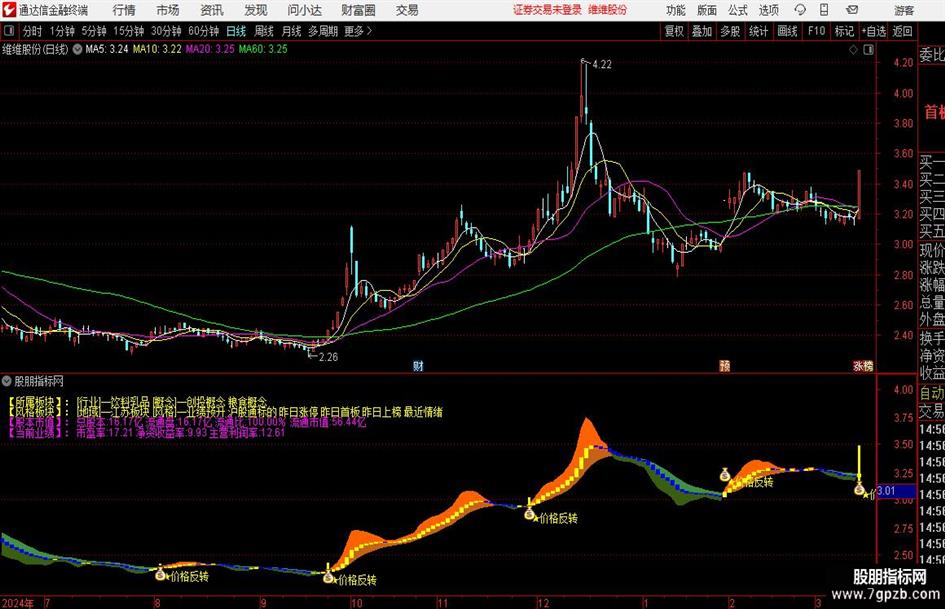Screen dimensions: 945x609
Task: Click the 财 marker icon on the chart
Action: 418,365
